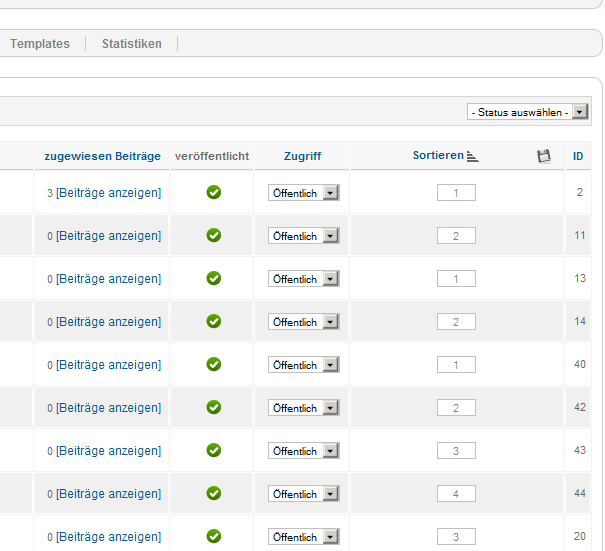
Task: Click published checkmark in ID 44 row
Action: pos(213,493)
